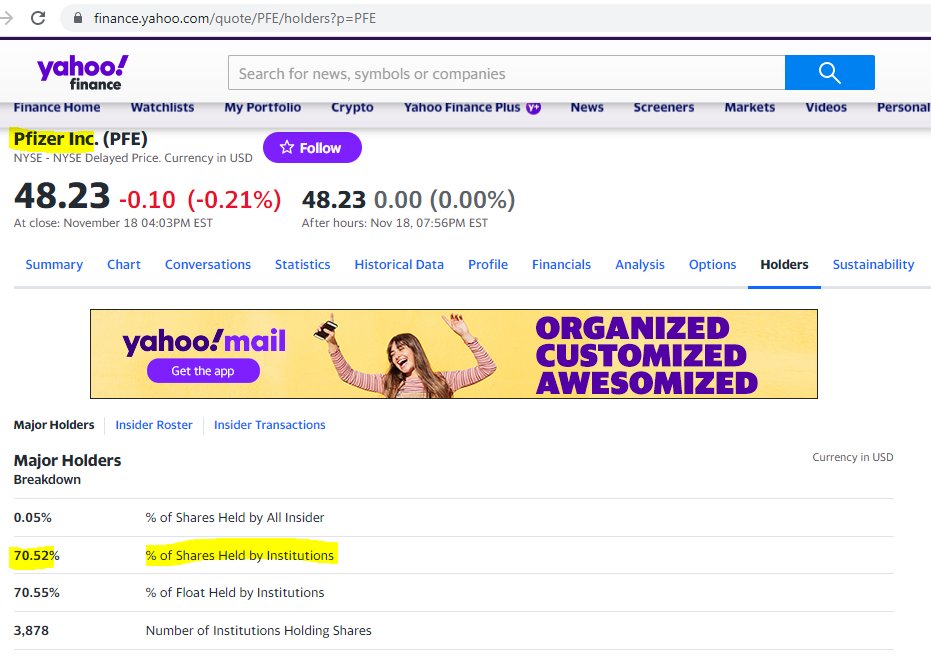Click the padlock site security icon

pyautogui.click(x=78, y=18)
